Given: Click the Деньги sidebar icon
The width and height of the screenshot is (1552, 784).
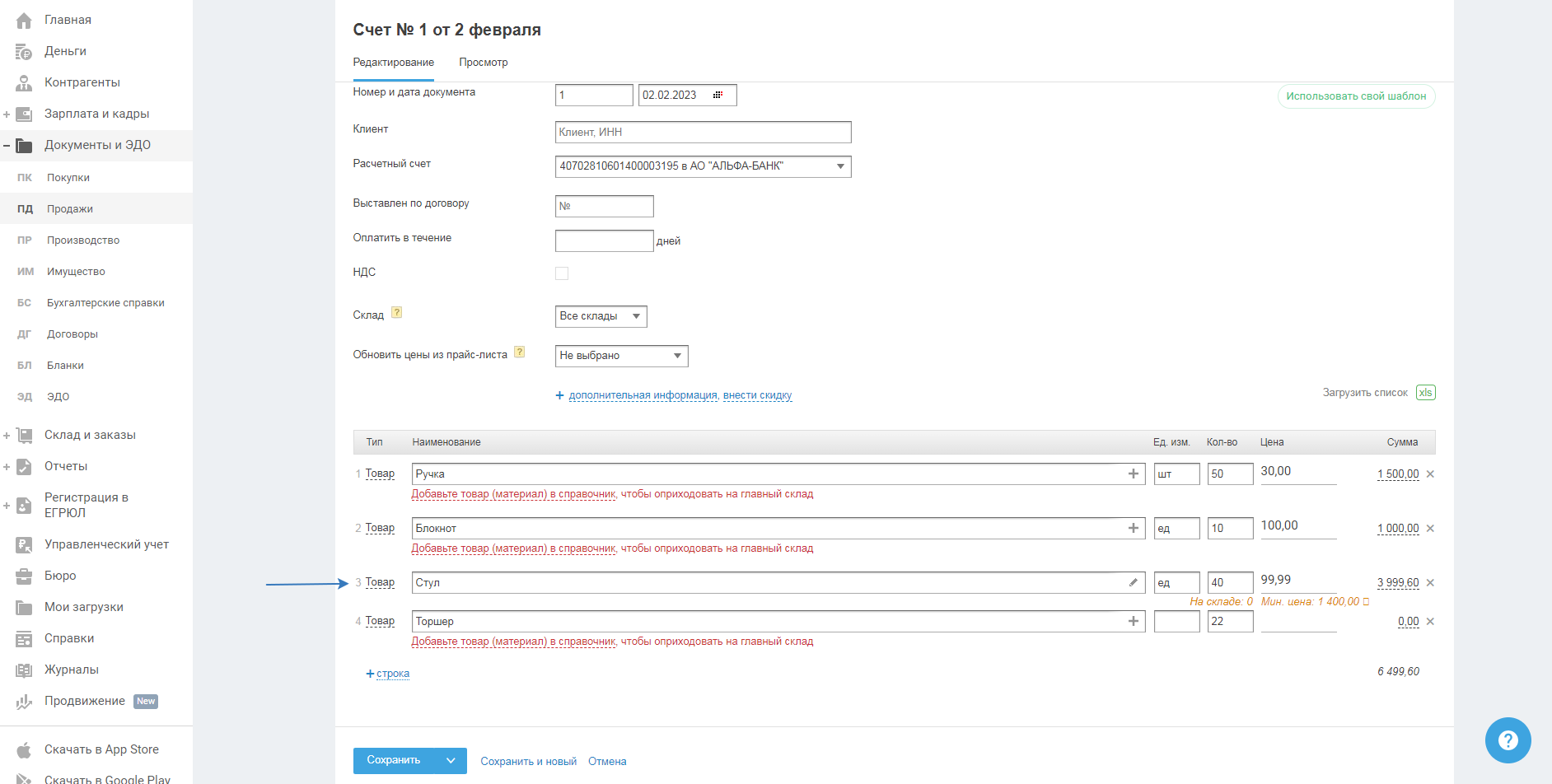Looking at the screenshot, I should click(24, 52).
